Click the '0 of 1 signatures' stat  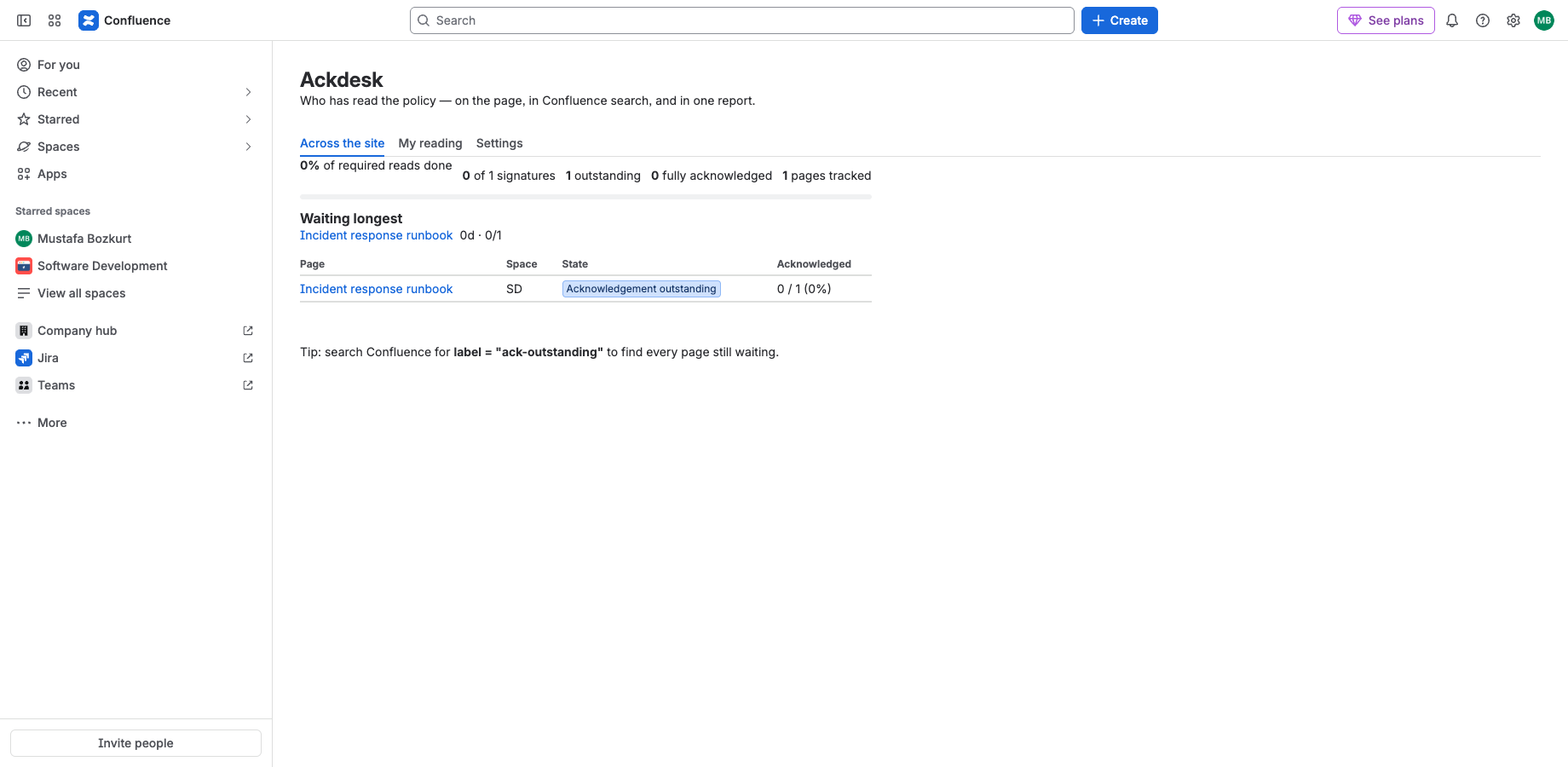pyautogui.click(x=509, y=176)
